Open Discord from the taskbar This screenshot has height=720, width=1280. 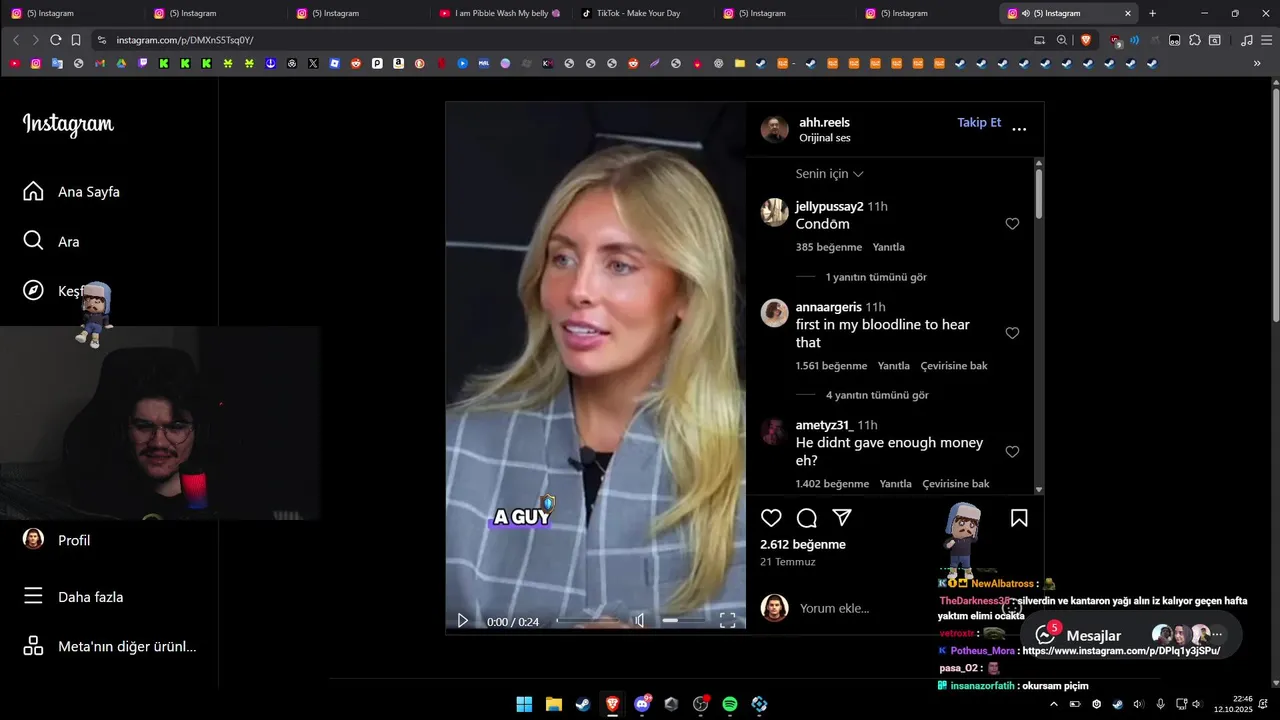click(x=642, y=704)
